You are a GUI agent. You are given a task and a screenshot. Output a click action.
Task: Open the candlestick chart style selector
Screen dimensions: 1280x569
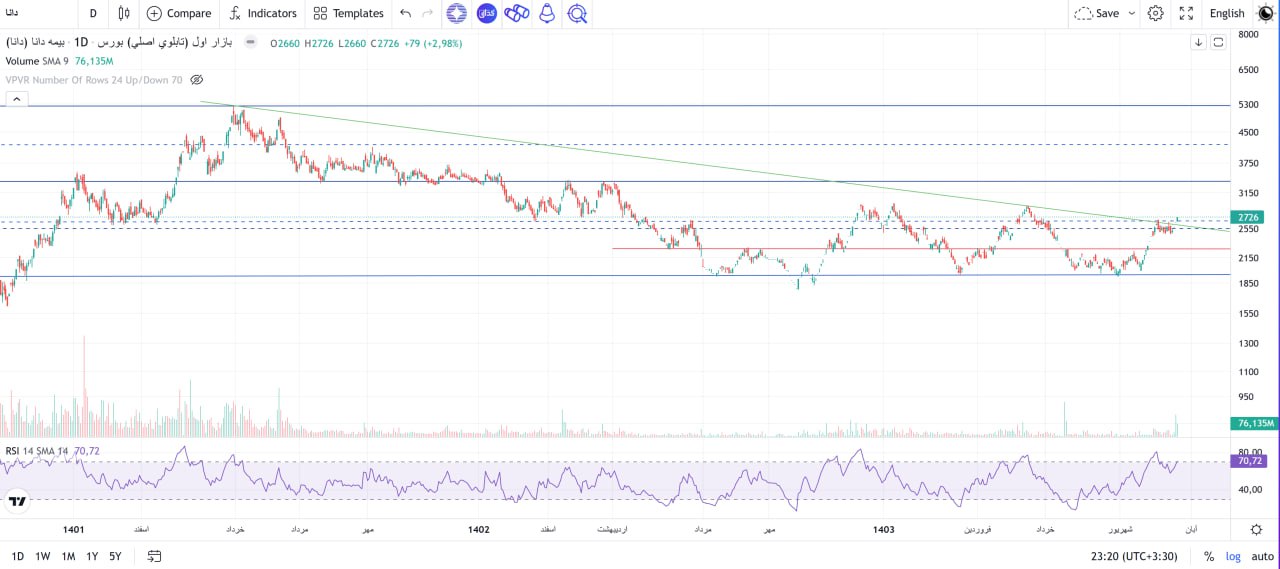124,13
